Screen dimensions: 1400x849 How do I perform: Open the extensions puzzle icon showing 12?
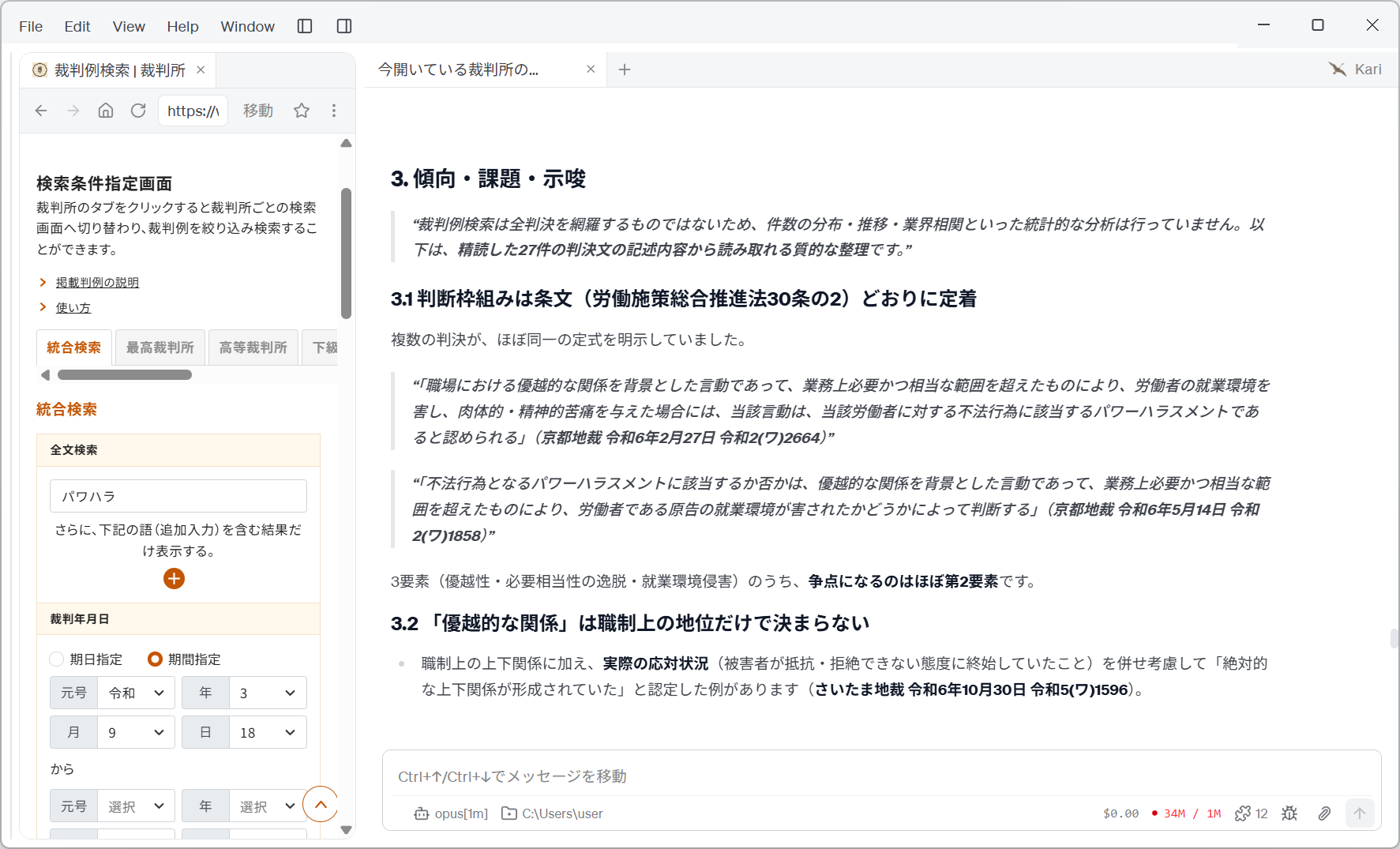(x=1251, y=813)
